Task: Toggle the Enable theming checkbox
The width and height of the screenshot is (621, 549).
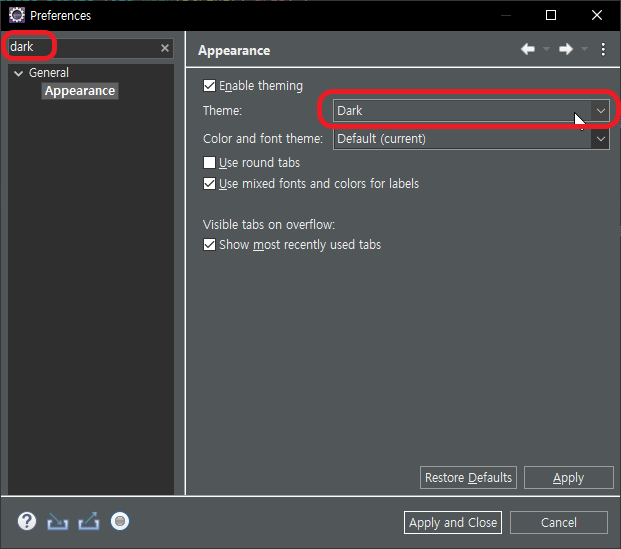Action: pyautogui.click(x=209, y=86)
